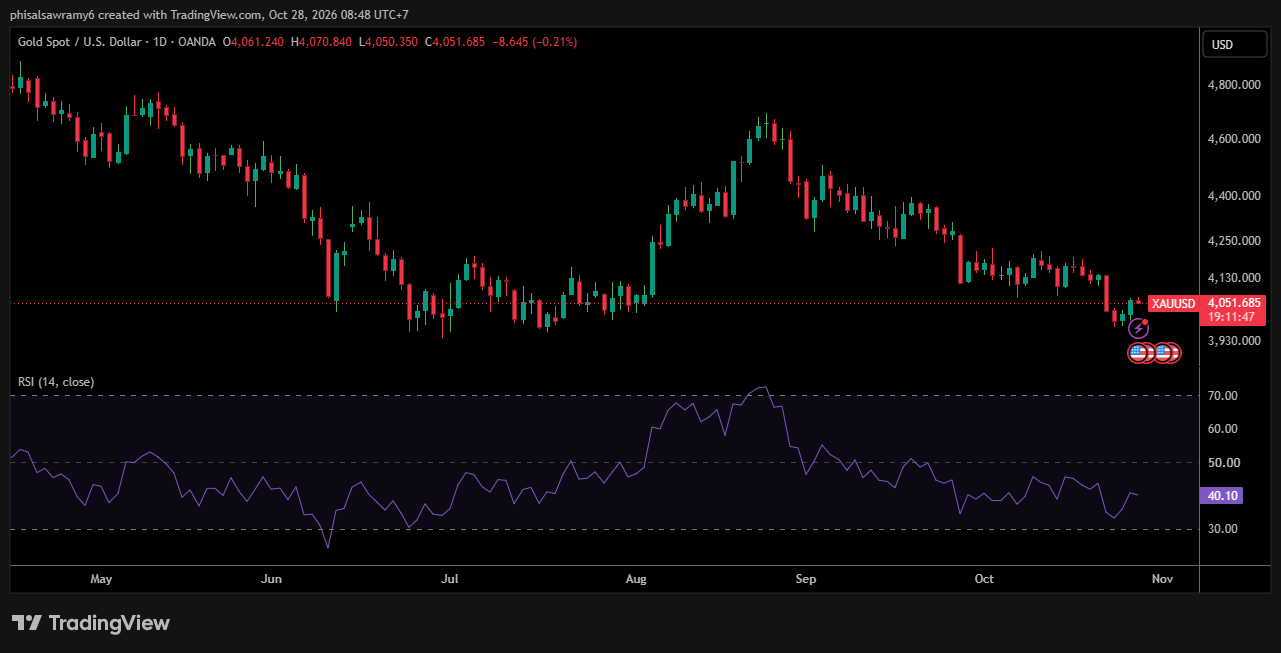The height and width of the screenshot is (653, 1281).
Task: Click the change value −8.645 (−0.21%)
Action: coord(535,42)
